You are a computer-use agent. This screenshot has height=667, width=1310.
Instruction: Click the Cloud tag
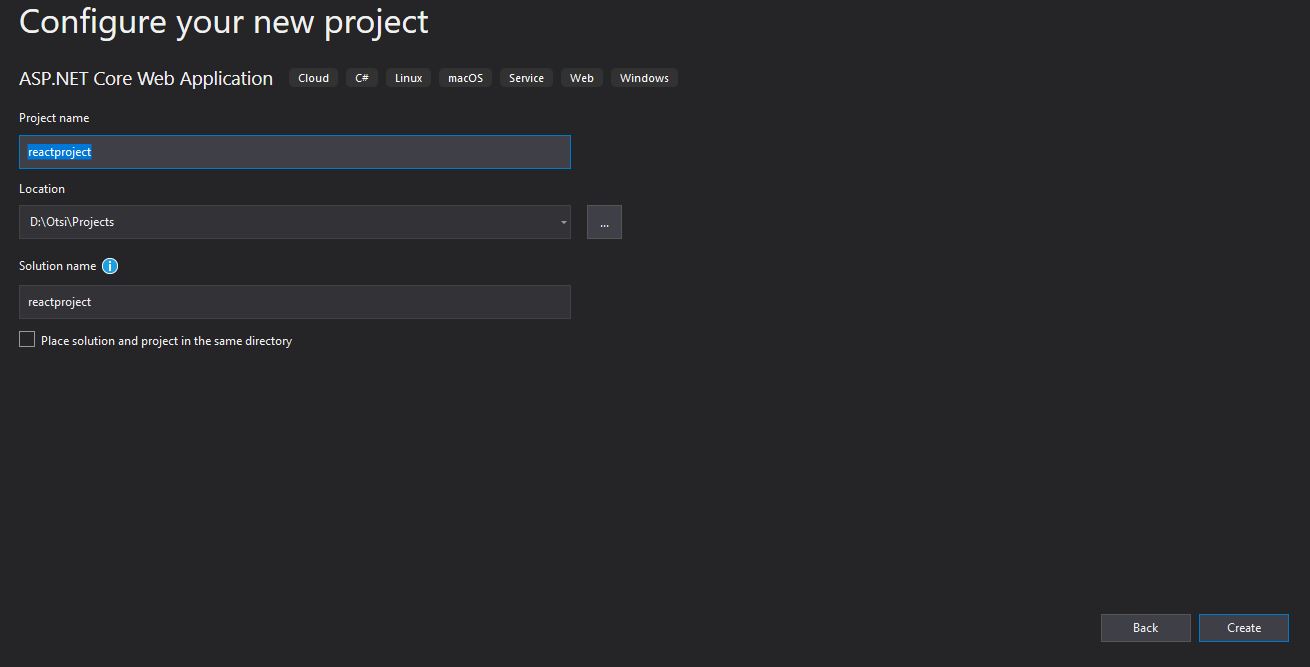click(313, 78)
